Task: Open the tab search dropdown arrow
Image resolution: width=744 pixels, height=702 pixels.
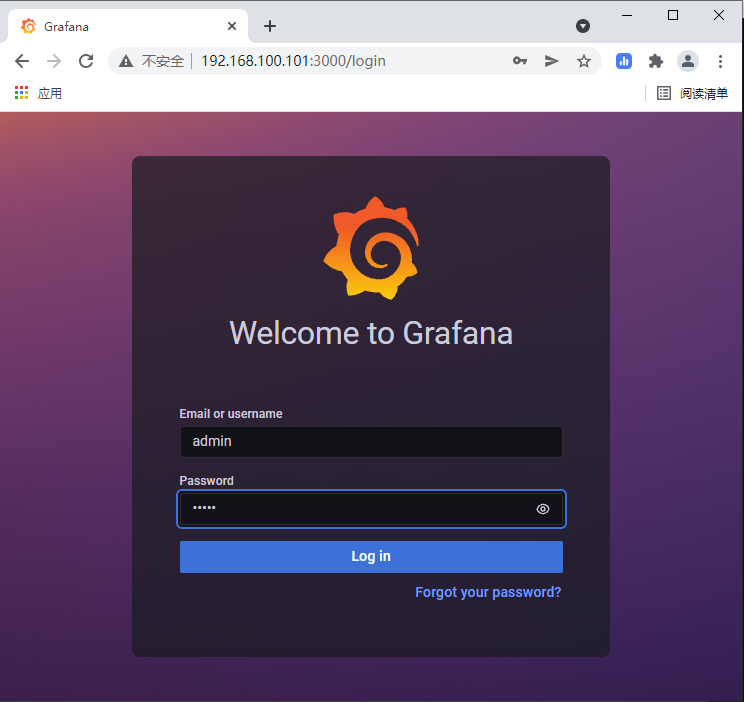Action: point(583,26)
